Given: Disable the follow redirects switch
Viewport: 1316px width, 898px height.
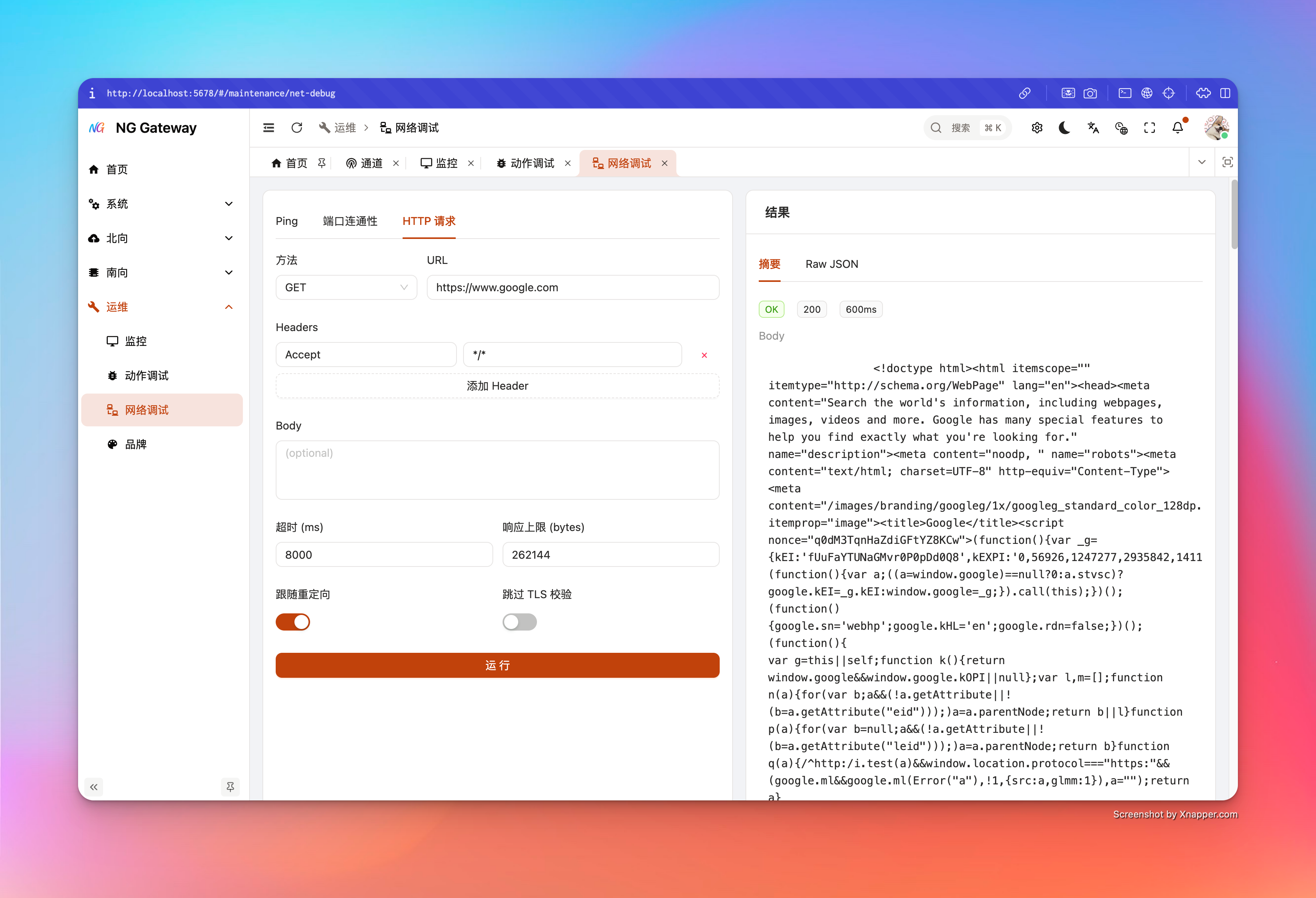Looking at the screenshot, I should click(x=293, y=622).
